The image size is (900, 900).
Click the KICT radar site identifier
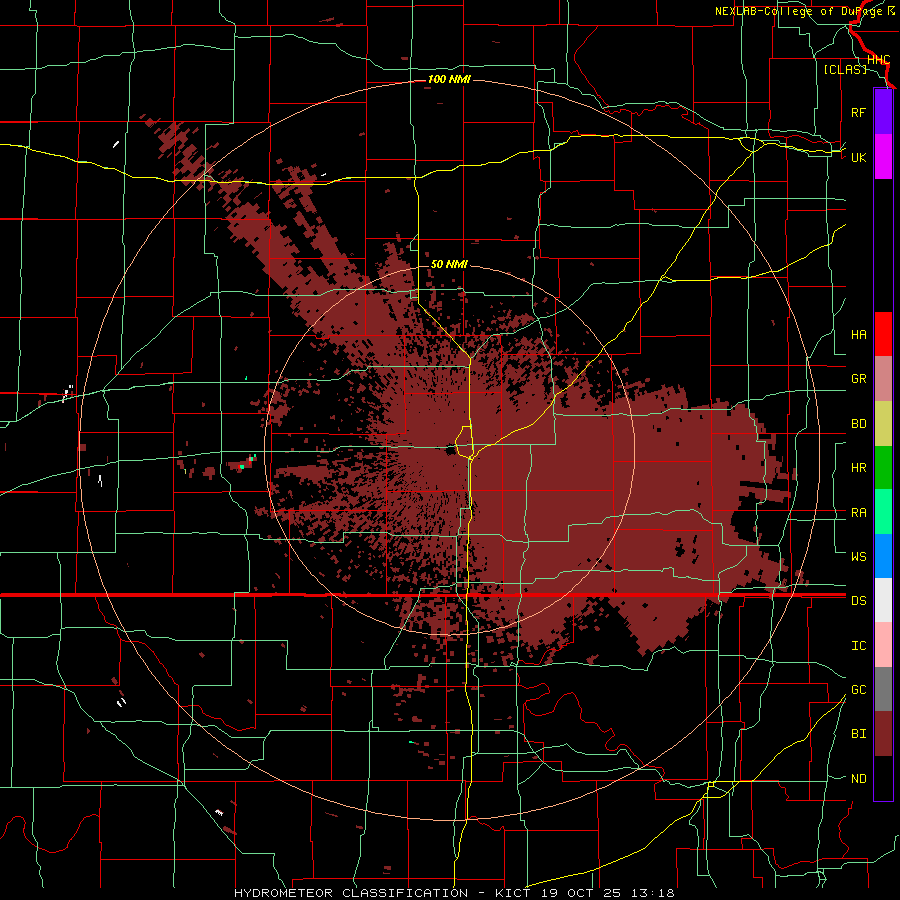click(515, 893)
